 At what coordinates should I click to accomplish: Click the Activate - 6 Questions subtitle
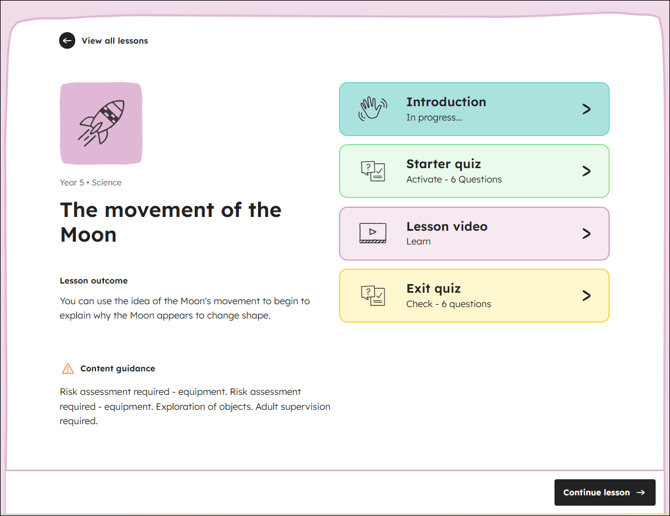coord(454,179)
